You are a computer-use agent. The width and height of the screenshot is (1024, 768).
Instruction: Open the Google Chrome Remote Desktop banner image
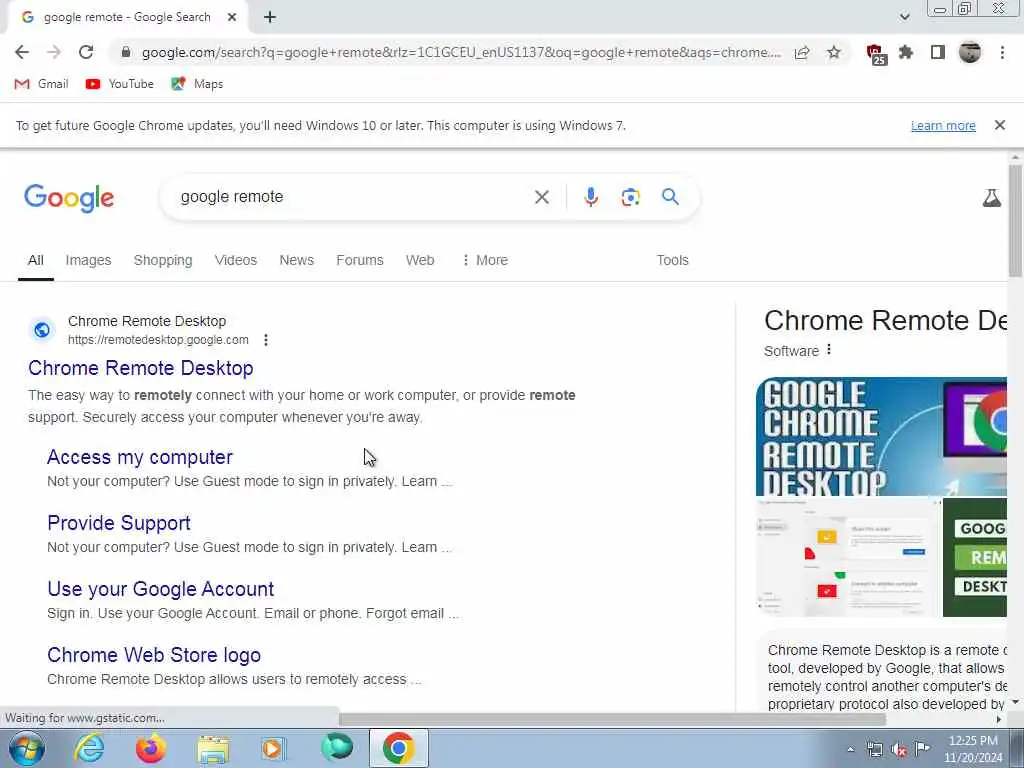tap(881, 436)
